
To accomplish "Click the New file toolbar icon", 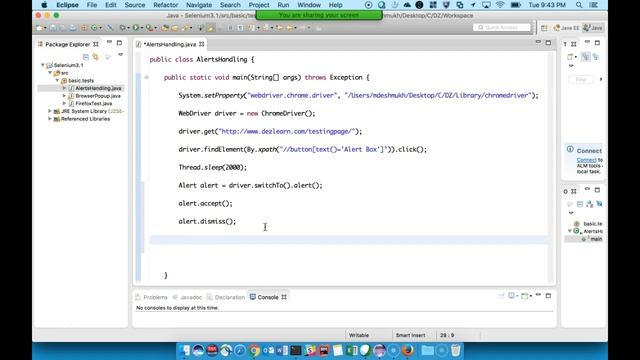I will click(40, 28).
